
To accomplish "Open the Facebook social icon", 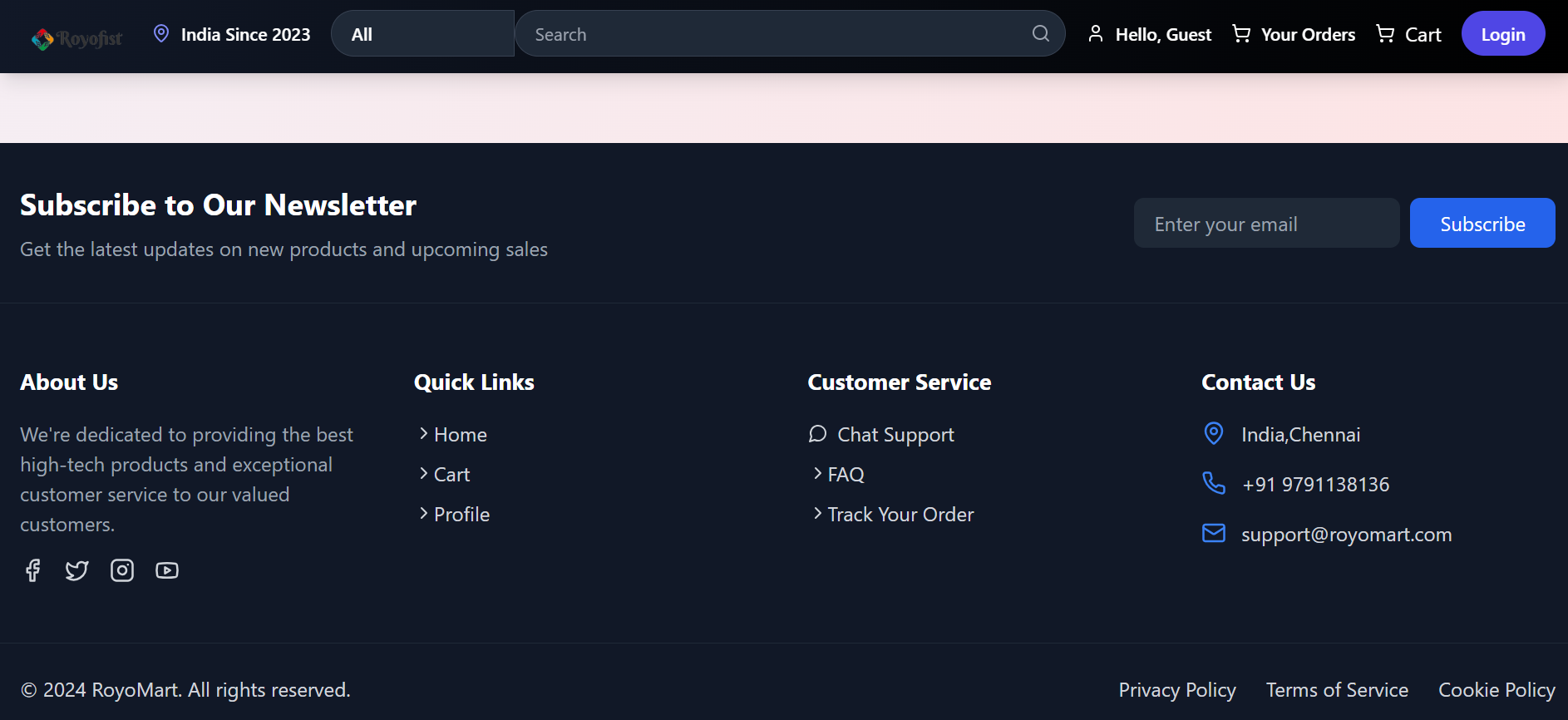I will point(32,570).
